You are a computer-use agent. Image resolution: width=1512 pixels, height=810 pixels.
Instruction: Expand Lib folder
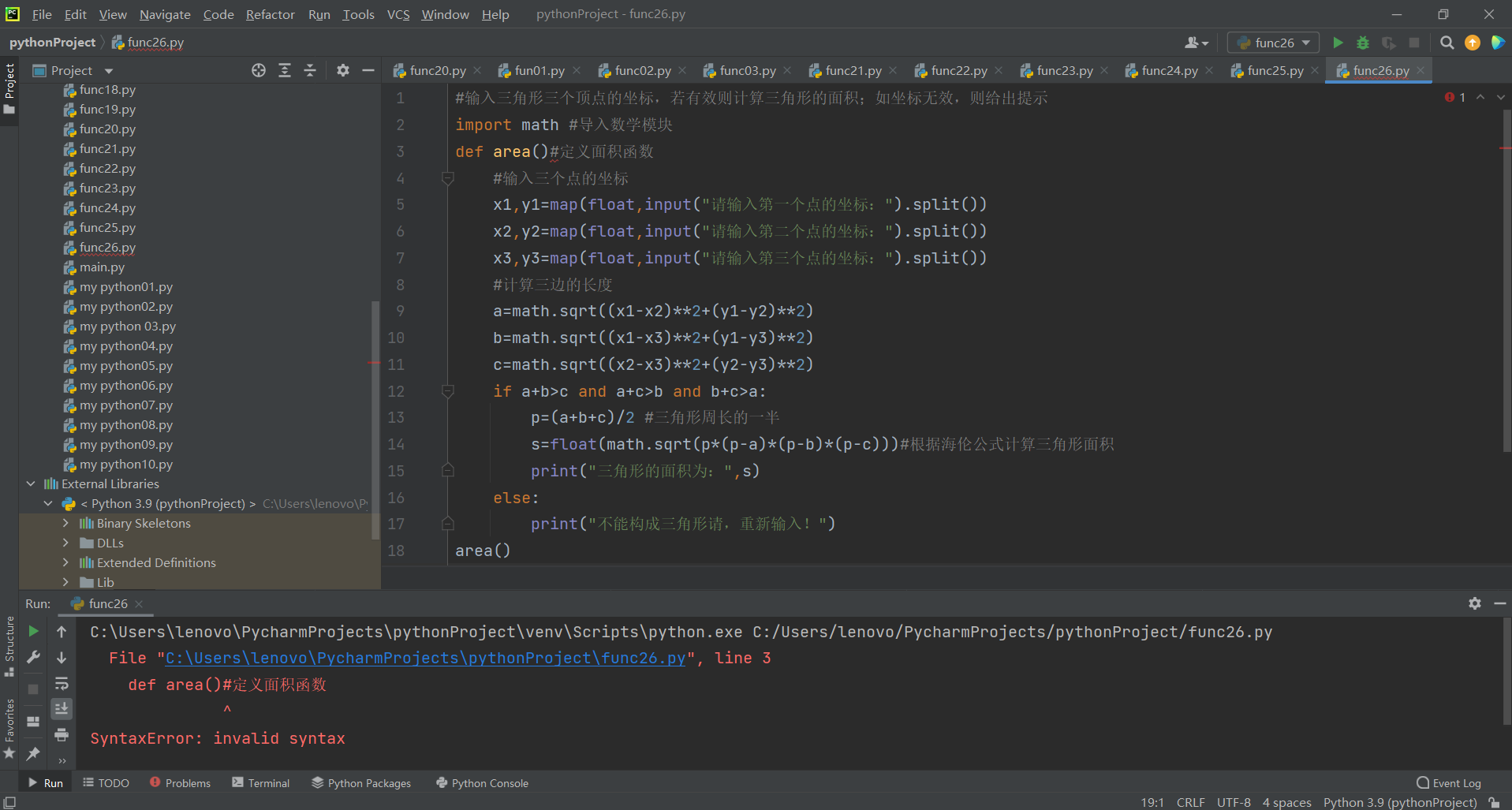(65, 582)
